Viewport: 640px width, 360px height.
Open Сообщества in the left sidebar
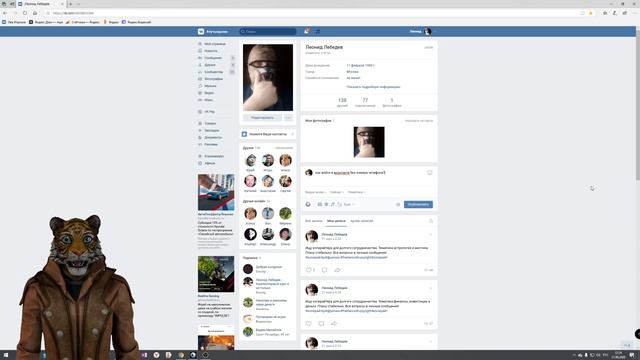pos(213,72)
